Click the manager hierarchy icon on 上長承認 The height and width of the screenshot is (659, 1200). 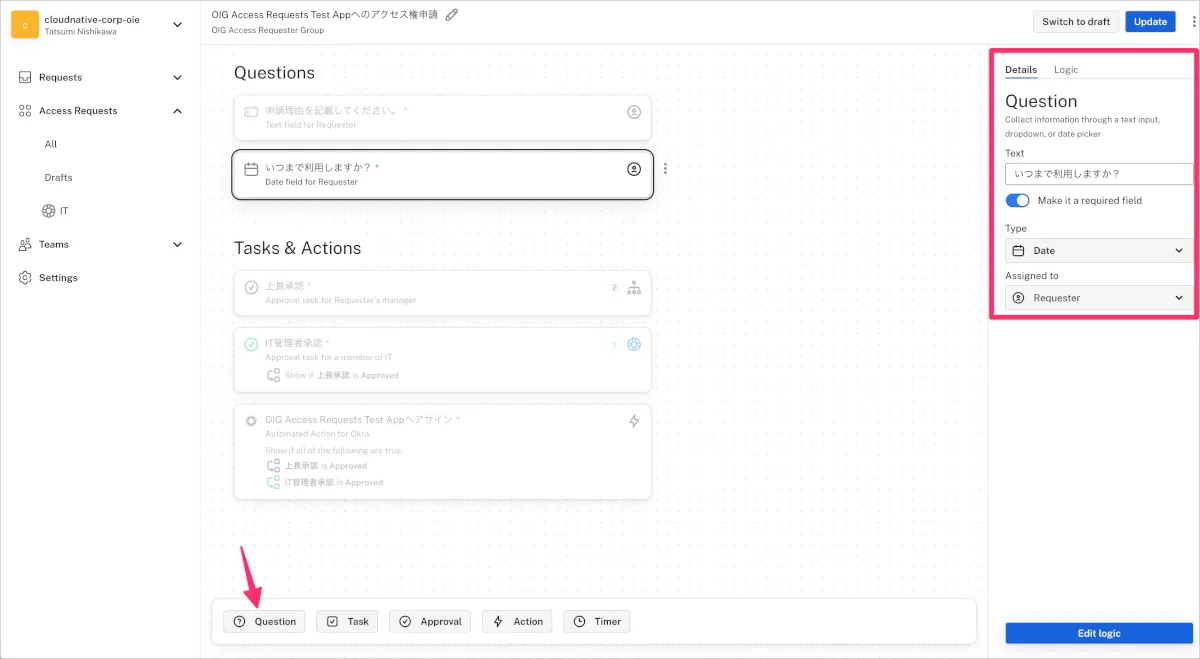pos(633,288)
